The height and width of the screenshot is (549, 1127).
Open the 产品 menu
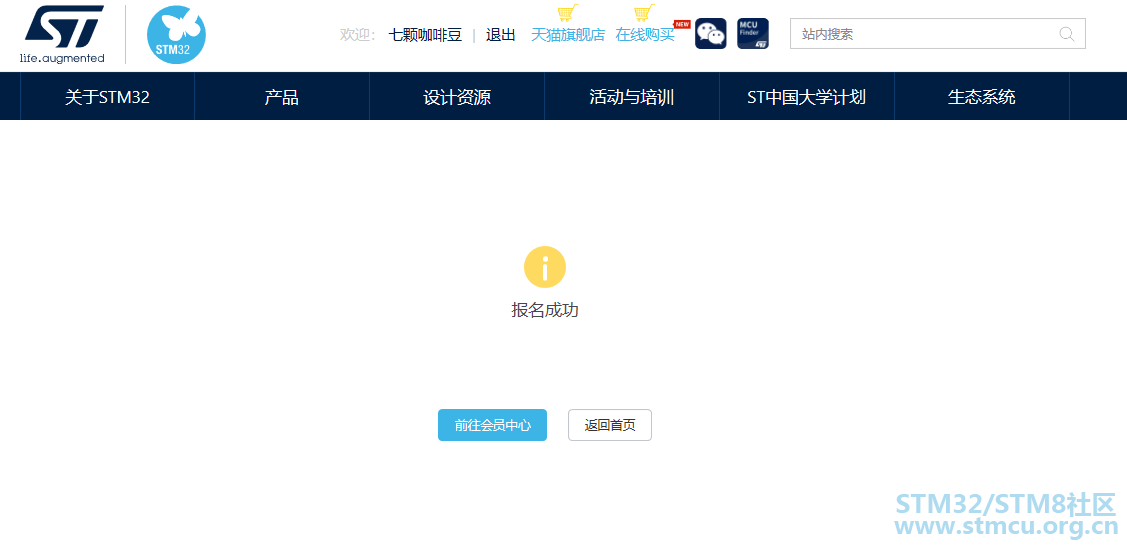[281, 97]
